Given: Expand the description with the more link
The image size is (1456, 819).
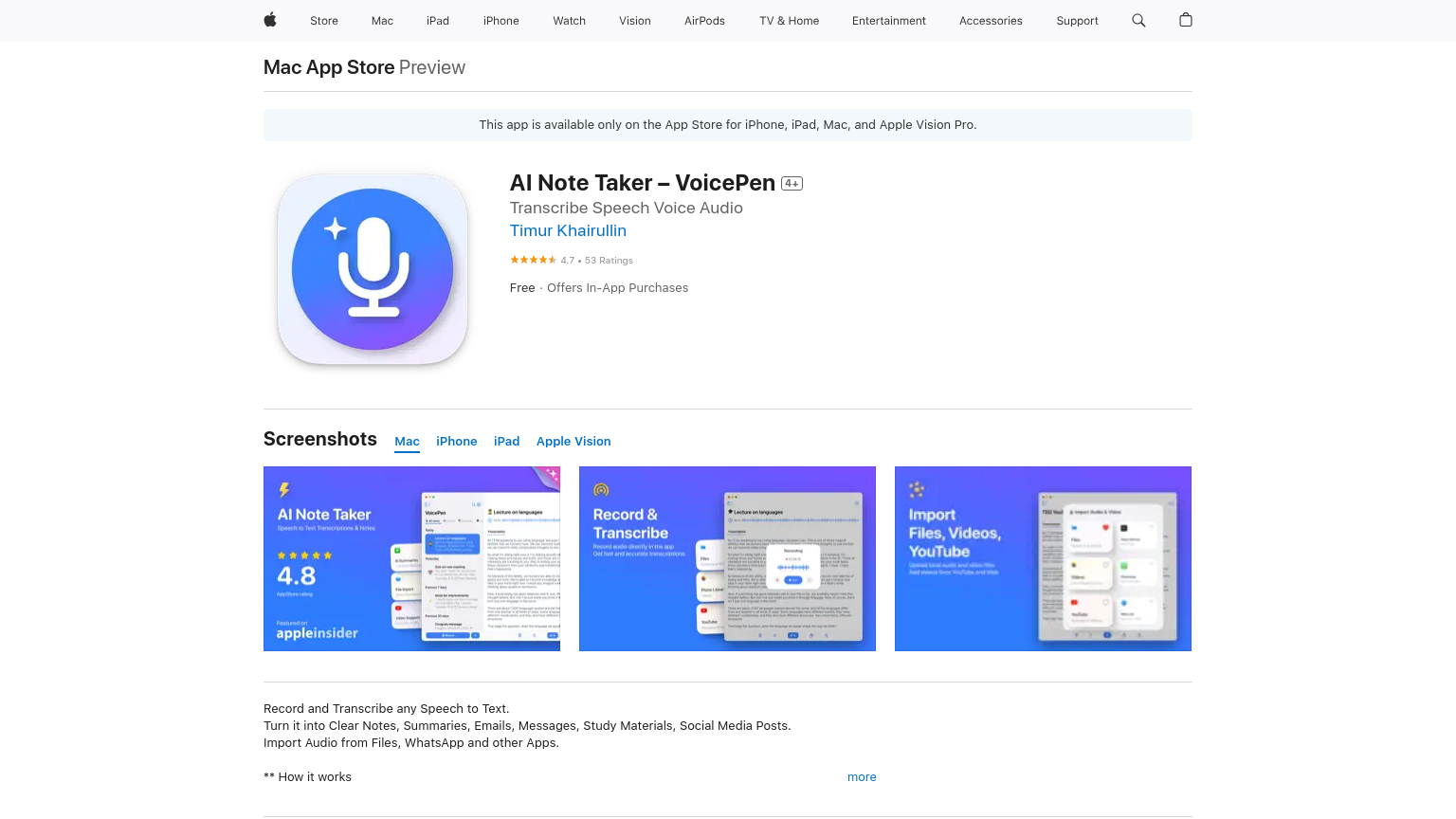Looking at the screenshot, I should (862, 776).
